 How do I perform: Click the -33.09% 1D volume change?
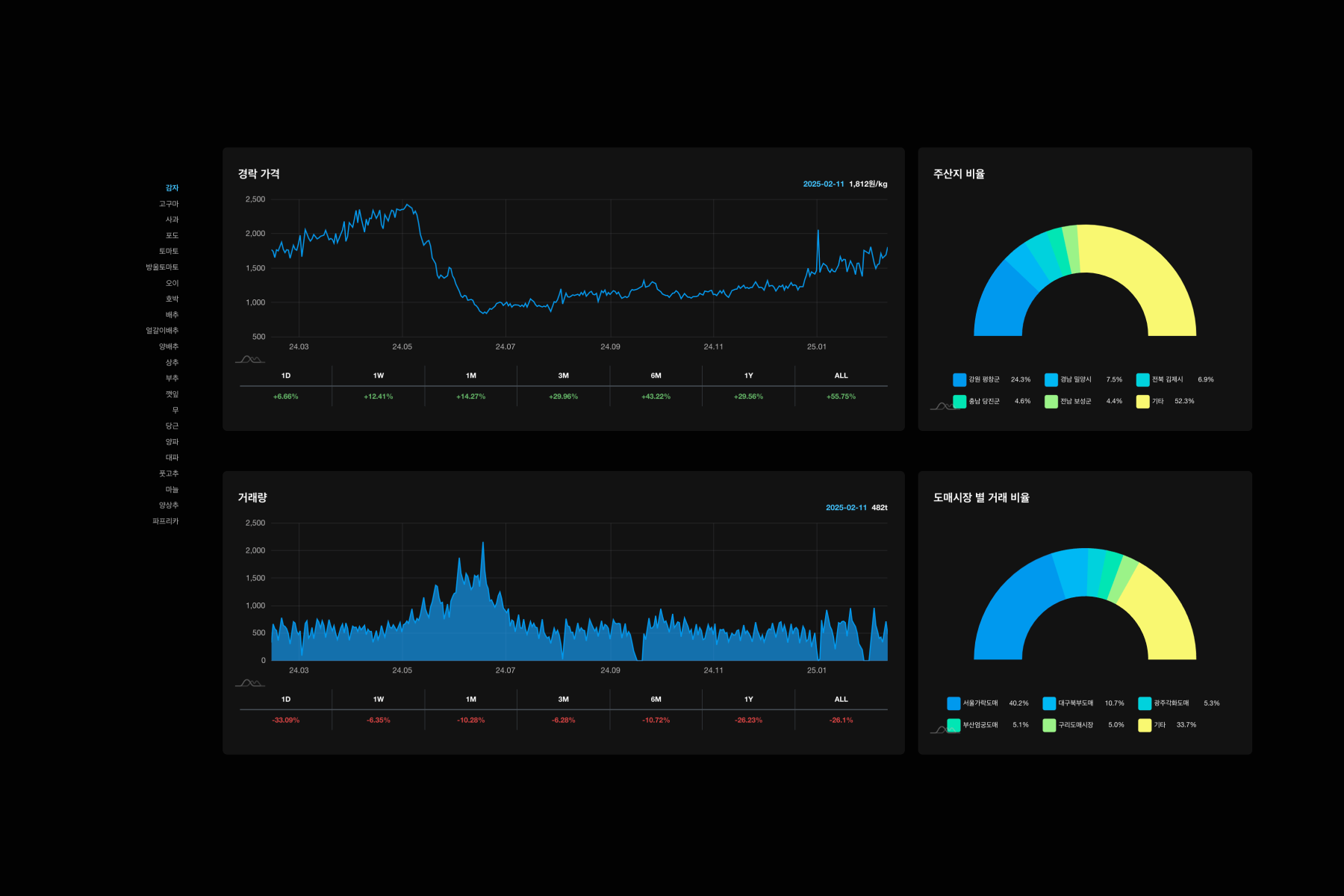pos(286,721)
